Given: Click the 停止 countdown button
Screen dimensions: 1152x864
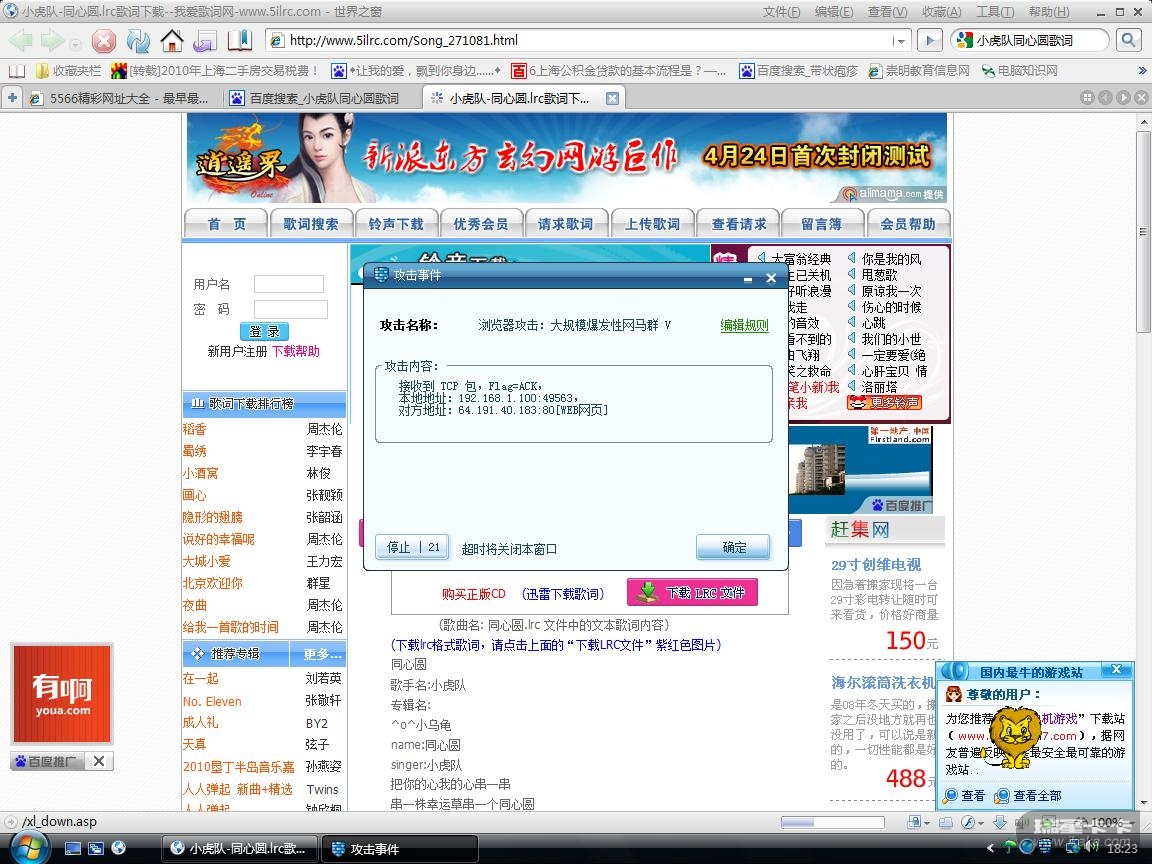Looking at the screenshot, I should coord(412,547).
